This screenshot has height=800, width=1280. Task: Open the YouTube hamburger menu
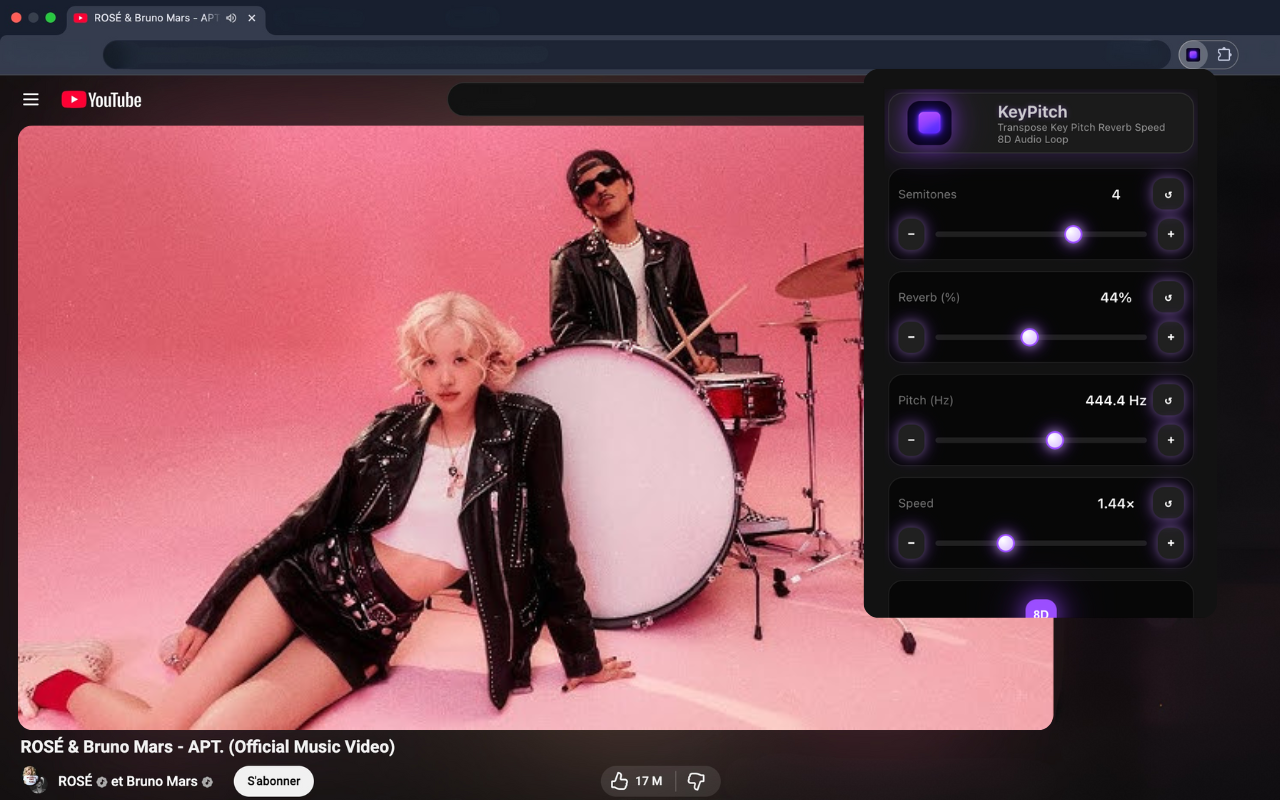[31, 99]
